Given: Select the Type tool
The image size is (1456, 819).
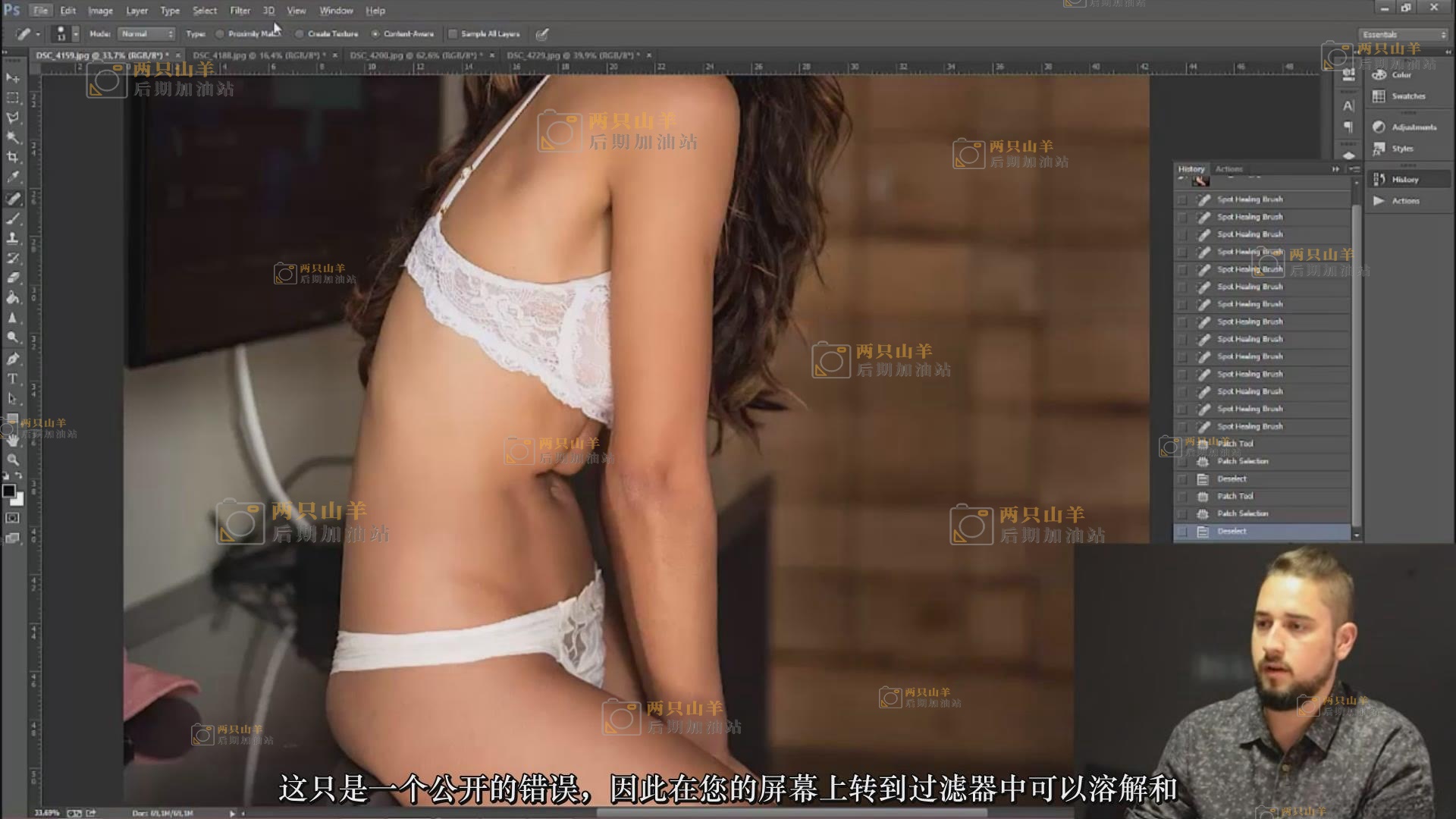Looking at the screenshot, I should pyautogui.click(x=13, y=378).
